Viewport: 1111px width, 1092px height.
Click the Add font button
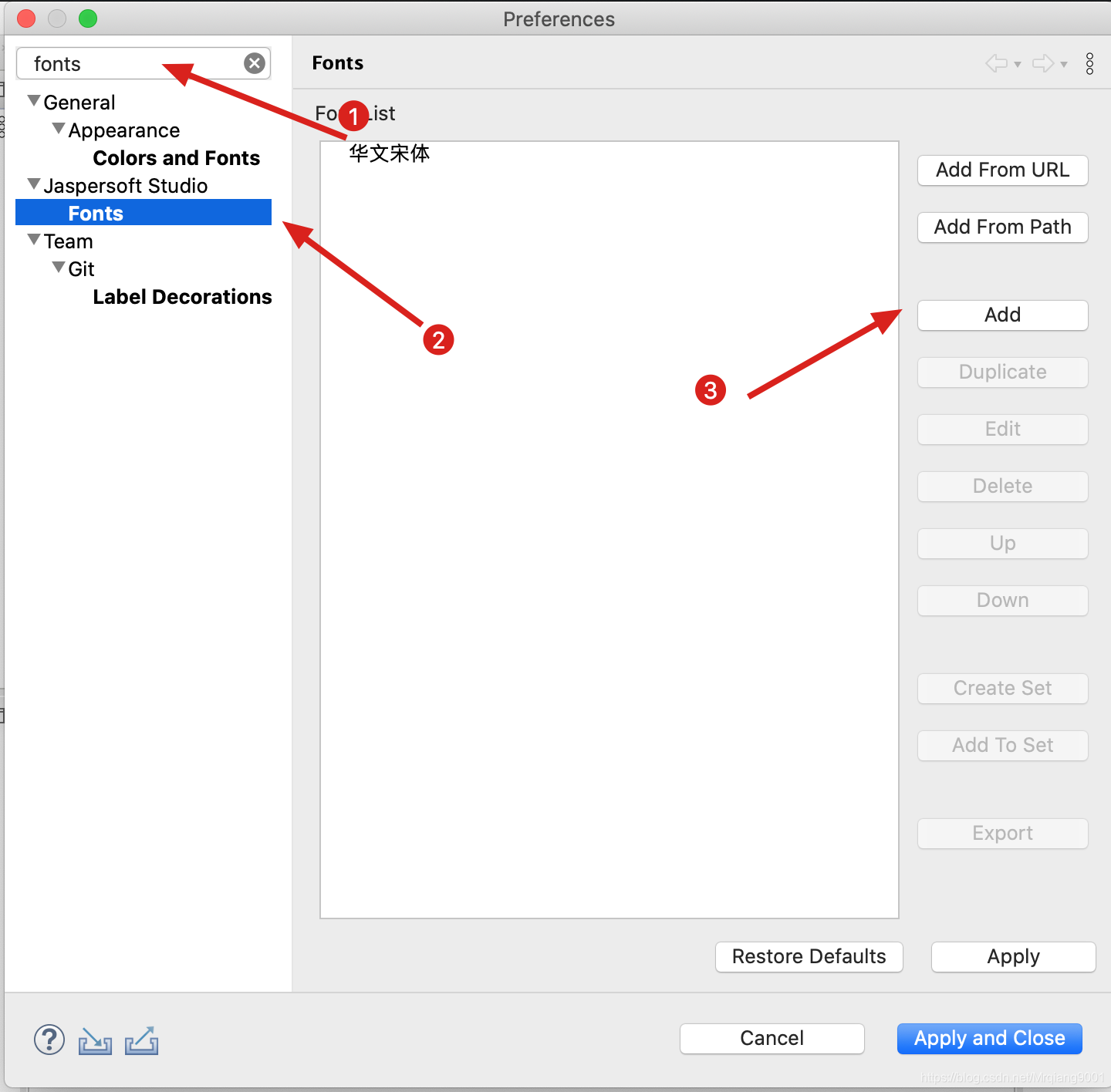point(1002,315)
